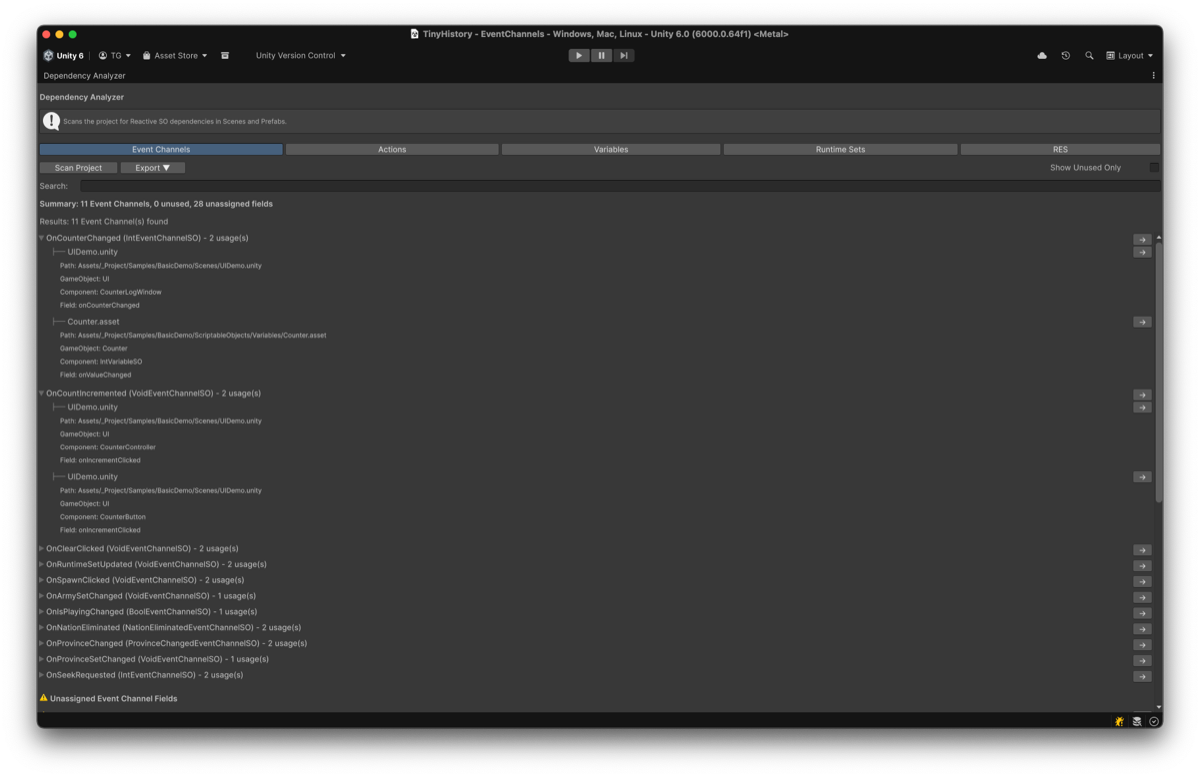This screenshot has height=777, width=1200.
Task: Enable the Show Unused Only checkbox
Action: (1151, 167)
